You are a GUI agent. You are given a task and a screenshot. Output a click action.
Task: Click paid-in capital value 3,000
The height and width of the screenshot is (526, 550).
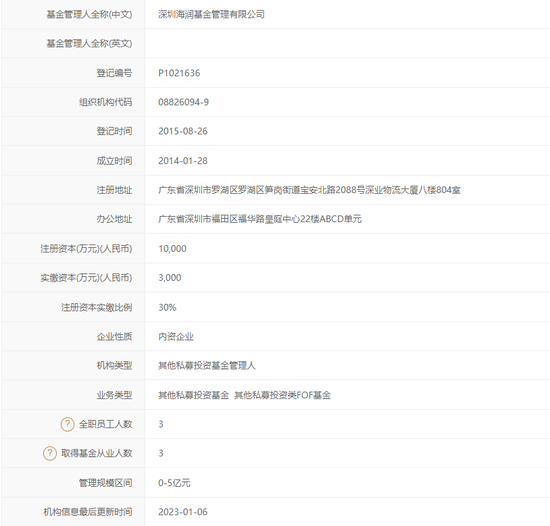[x=170, y=278]
